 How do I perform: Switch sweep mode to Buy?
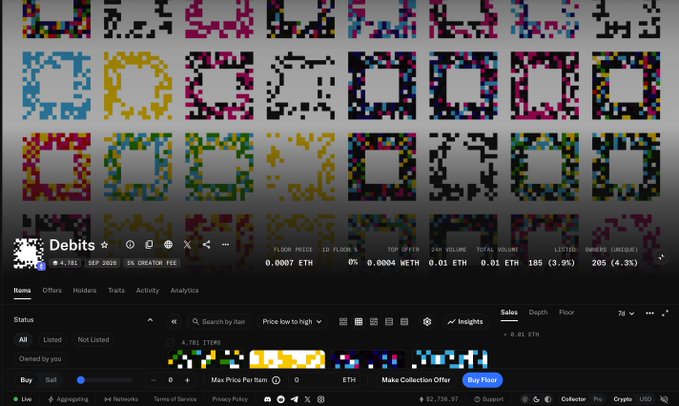pyautogui.click(x=26, y=380)
